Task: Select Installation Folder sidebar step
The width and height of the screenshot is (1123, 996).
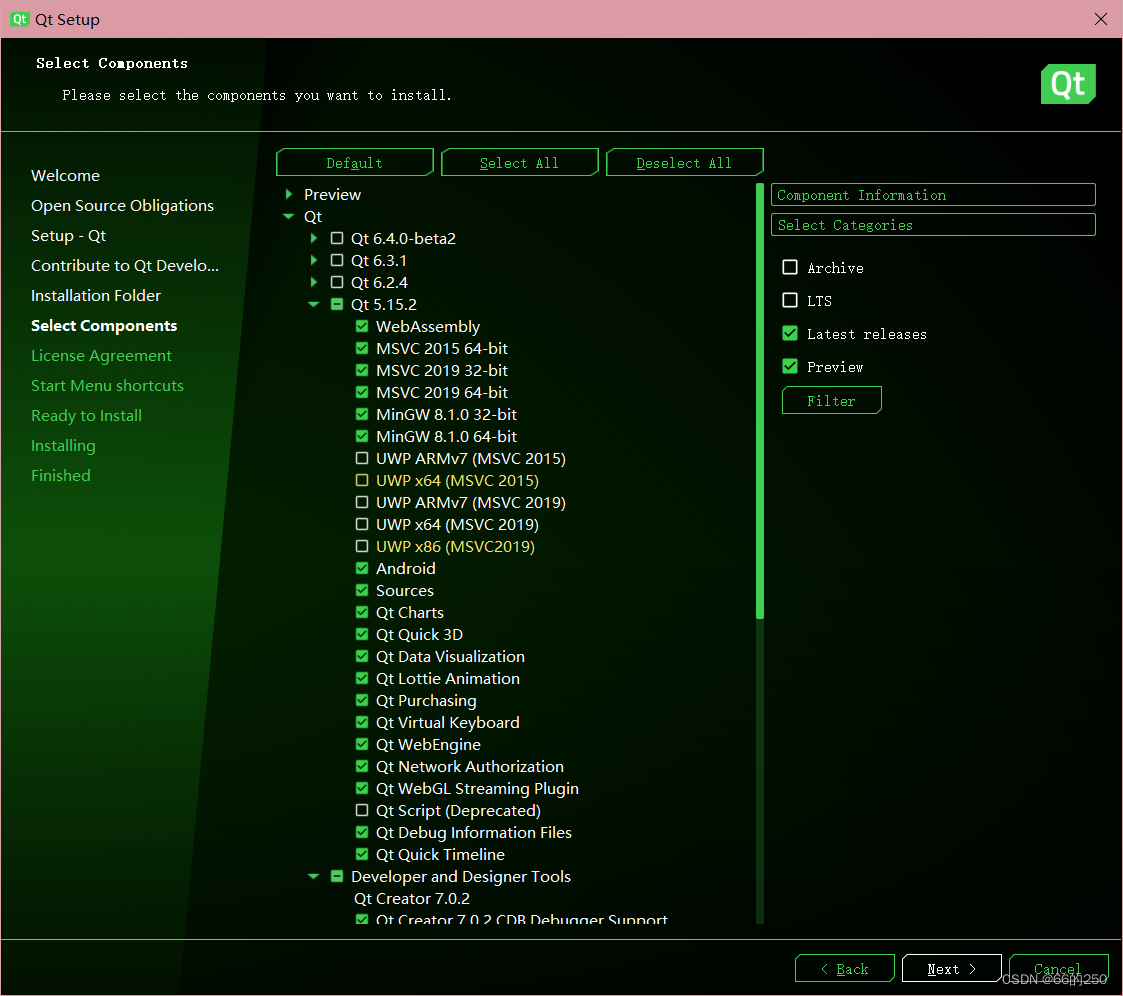Action: (96, 296)
